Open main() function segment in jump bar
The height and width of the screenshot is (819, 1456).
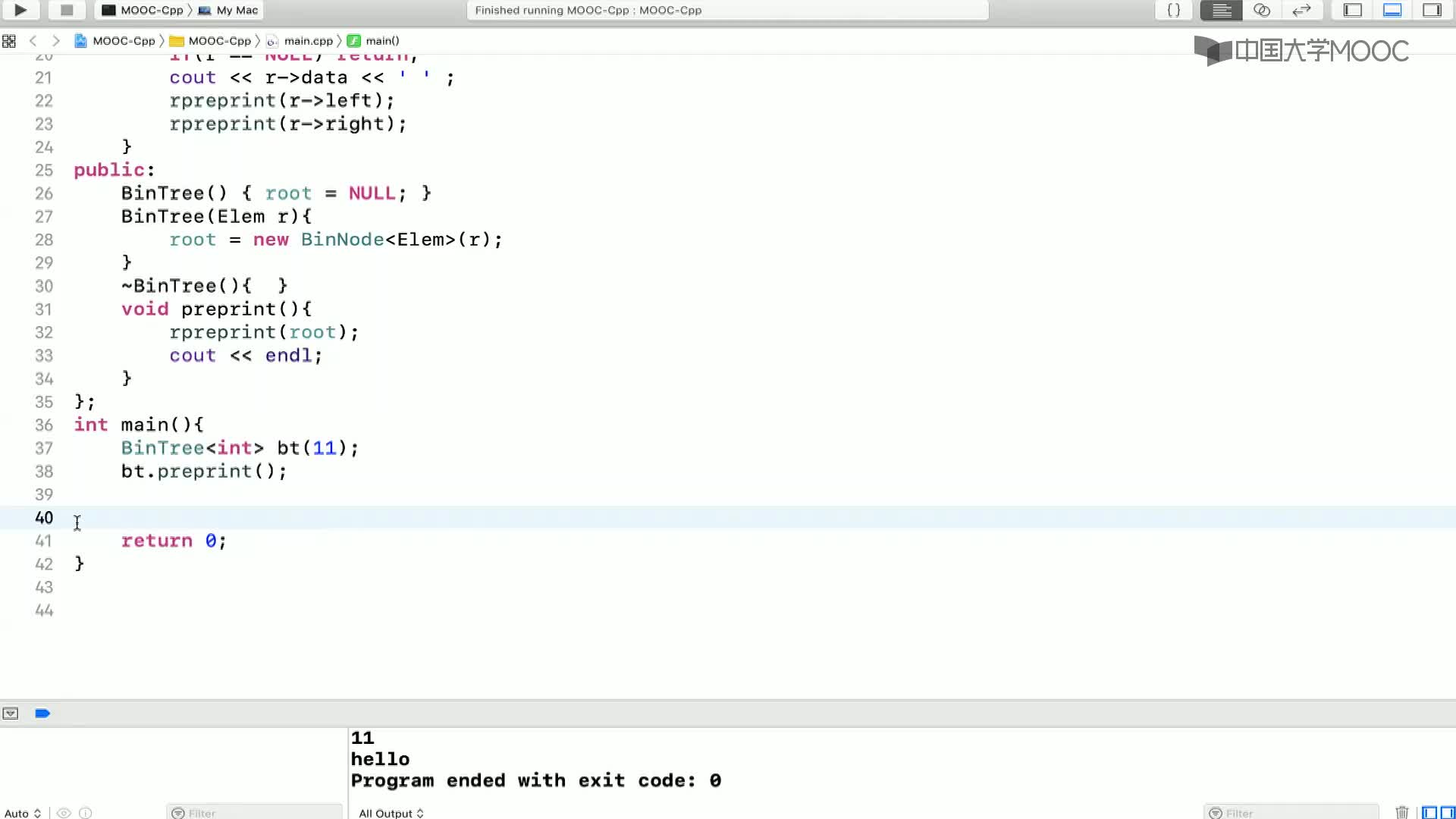pyautogui.click(x=373, y=41)
